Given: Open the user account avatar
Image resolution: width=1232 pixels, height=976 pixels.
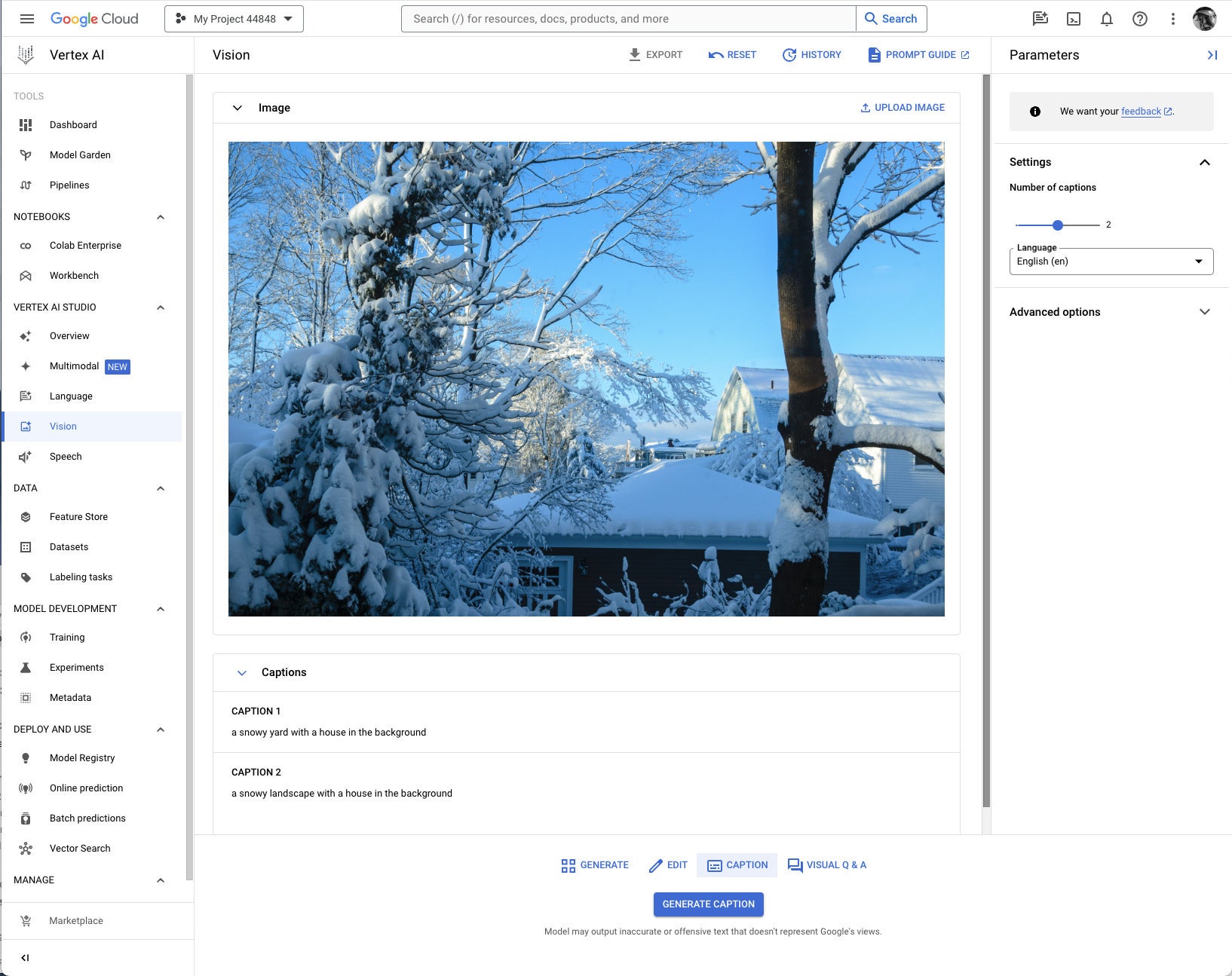Looking at the screenshot, I should (1205, 19).
